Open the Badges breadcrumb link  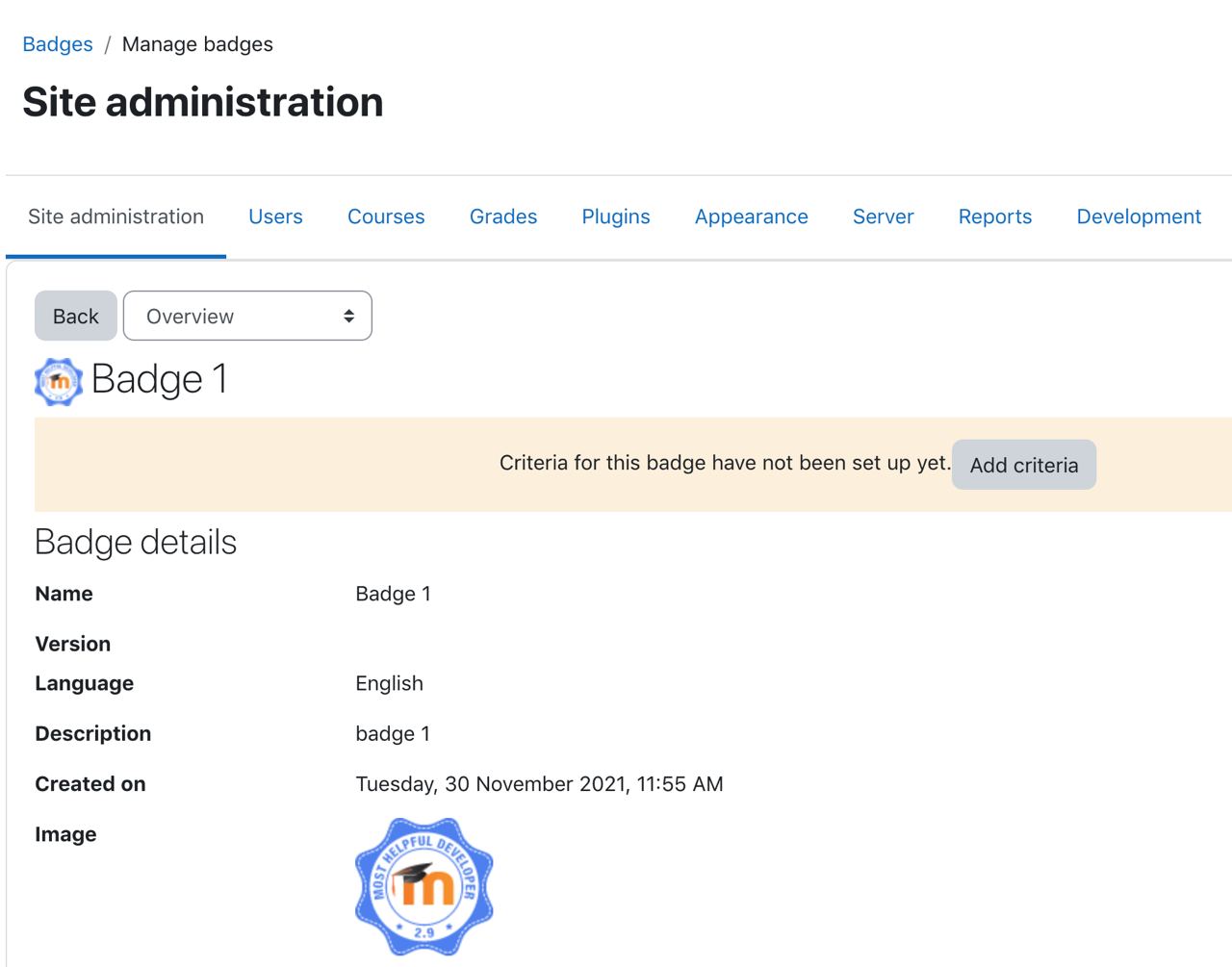coord(58,44)
